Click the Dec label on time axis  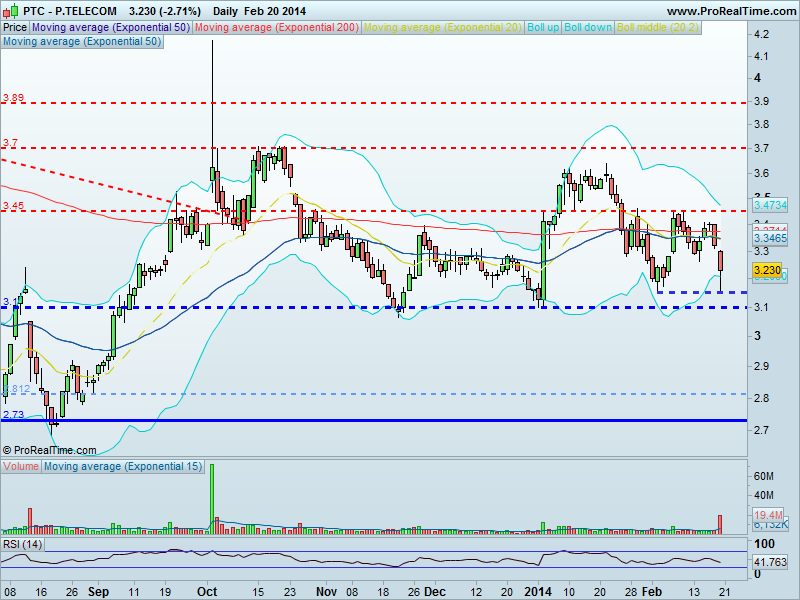[x=435, y=592]
